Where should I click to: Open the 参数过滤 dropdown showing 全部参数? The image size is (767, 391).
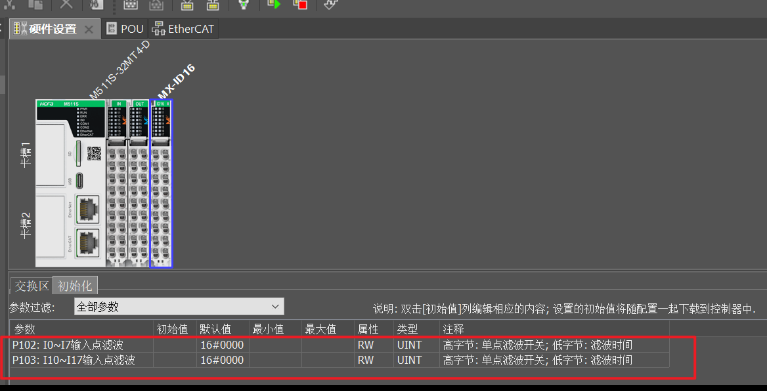point(179,307)
